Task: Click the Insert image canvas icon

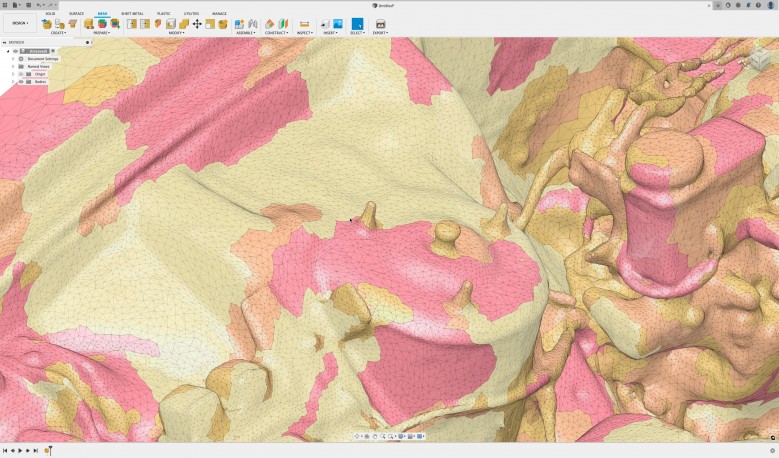Action: pos(337,23)
